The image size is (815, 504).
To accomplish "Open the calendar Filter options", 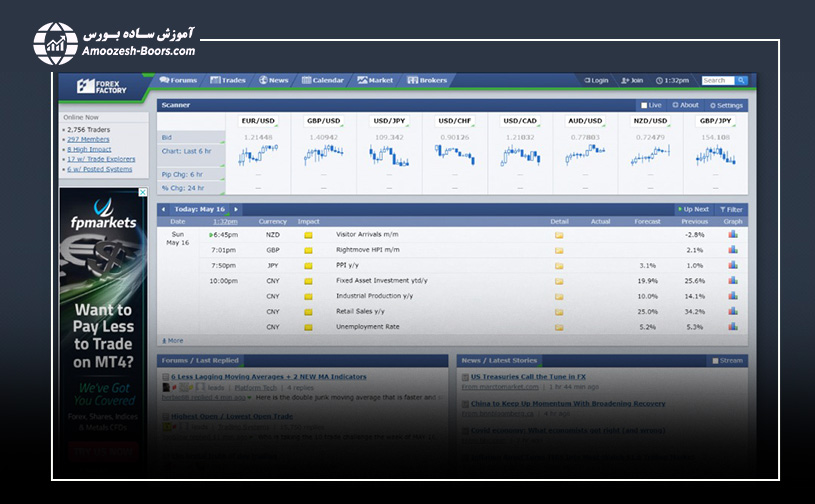I will (x=730, y=209).
